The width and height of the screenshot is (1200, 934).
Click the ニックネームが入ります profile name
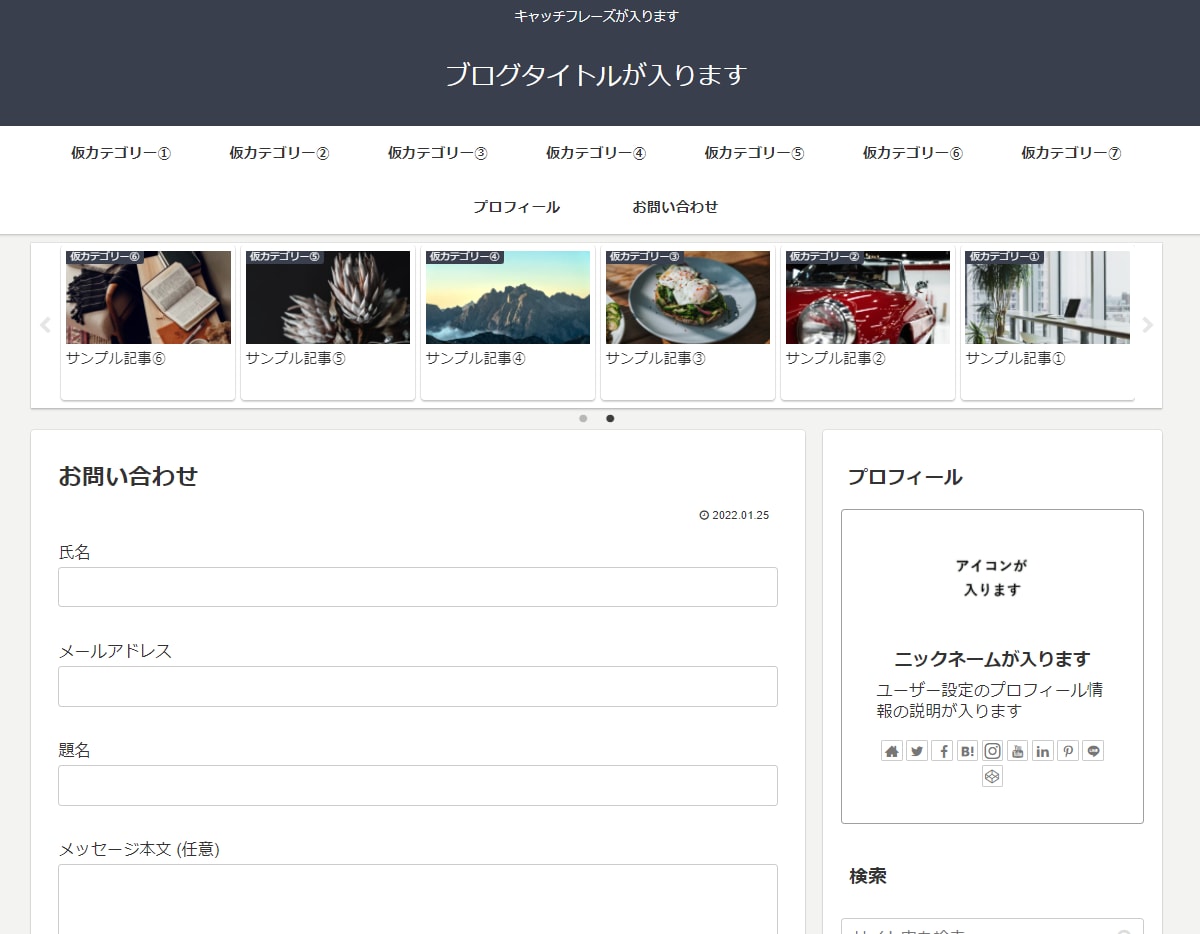pyautogui.click(x=992, y=659)
